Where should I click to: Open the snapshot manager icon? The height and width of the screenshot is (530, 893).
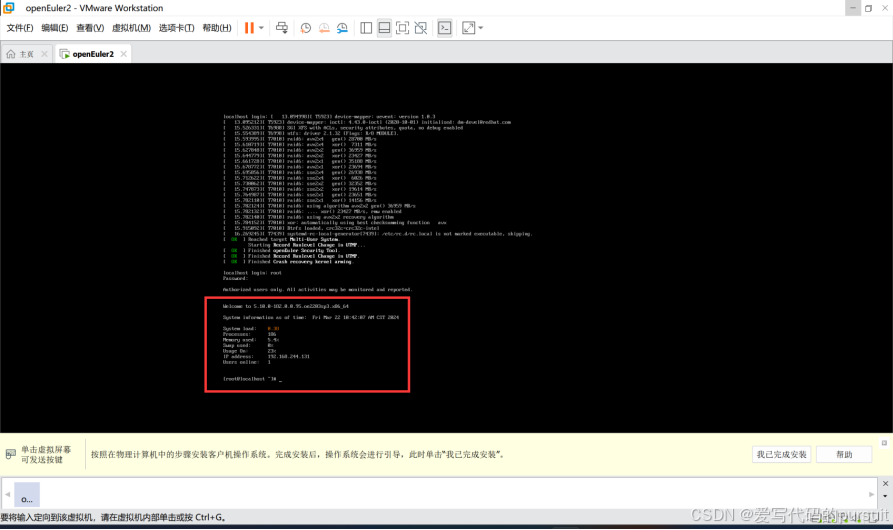[x=342, y=28]
